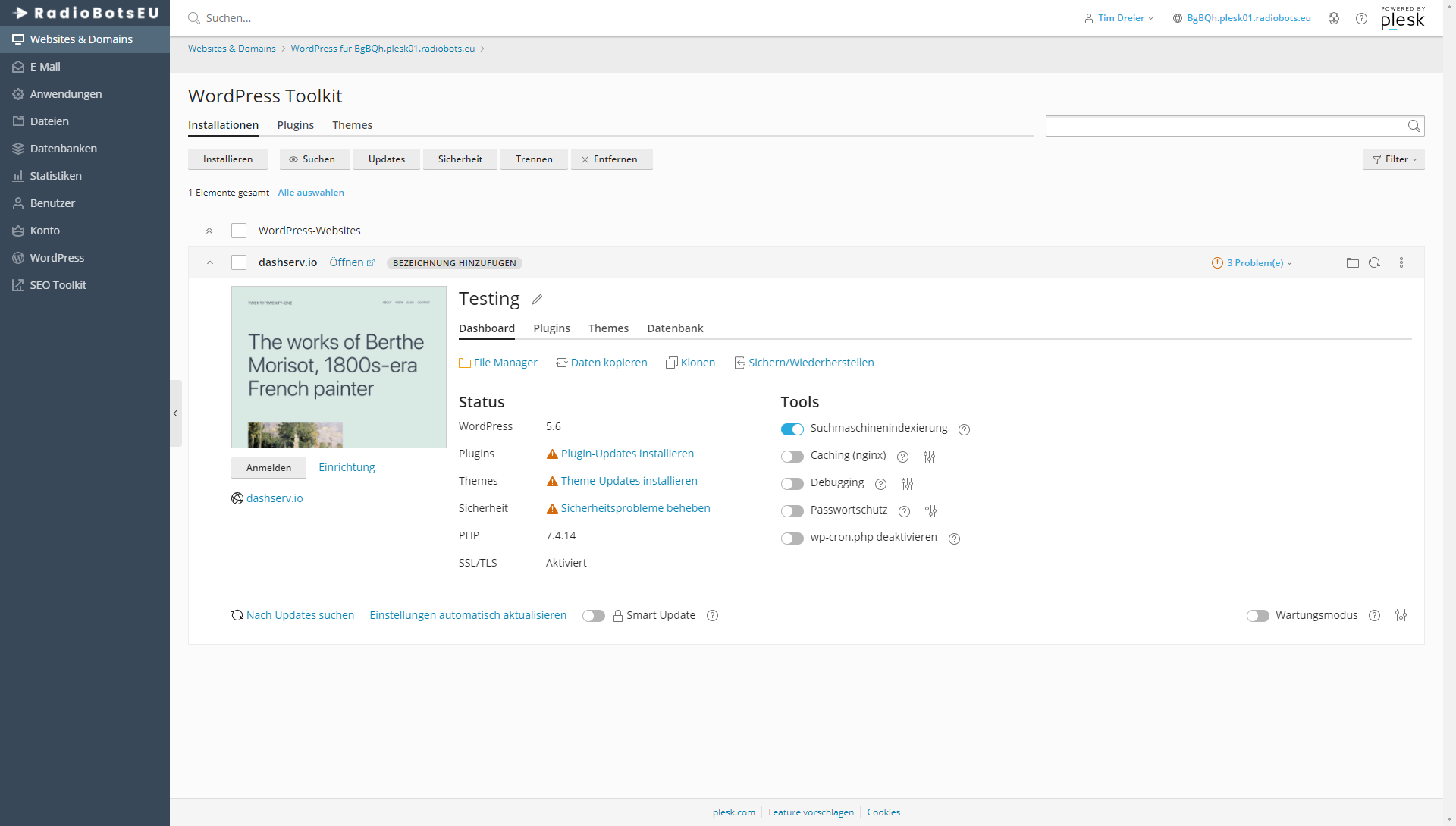
Task: Enable the Passwortschutz toggle
Action: tap(792, 511)
